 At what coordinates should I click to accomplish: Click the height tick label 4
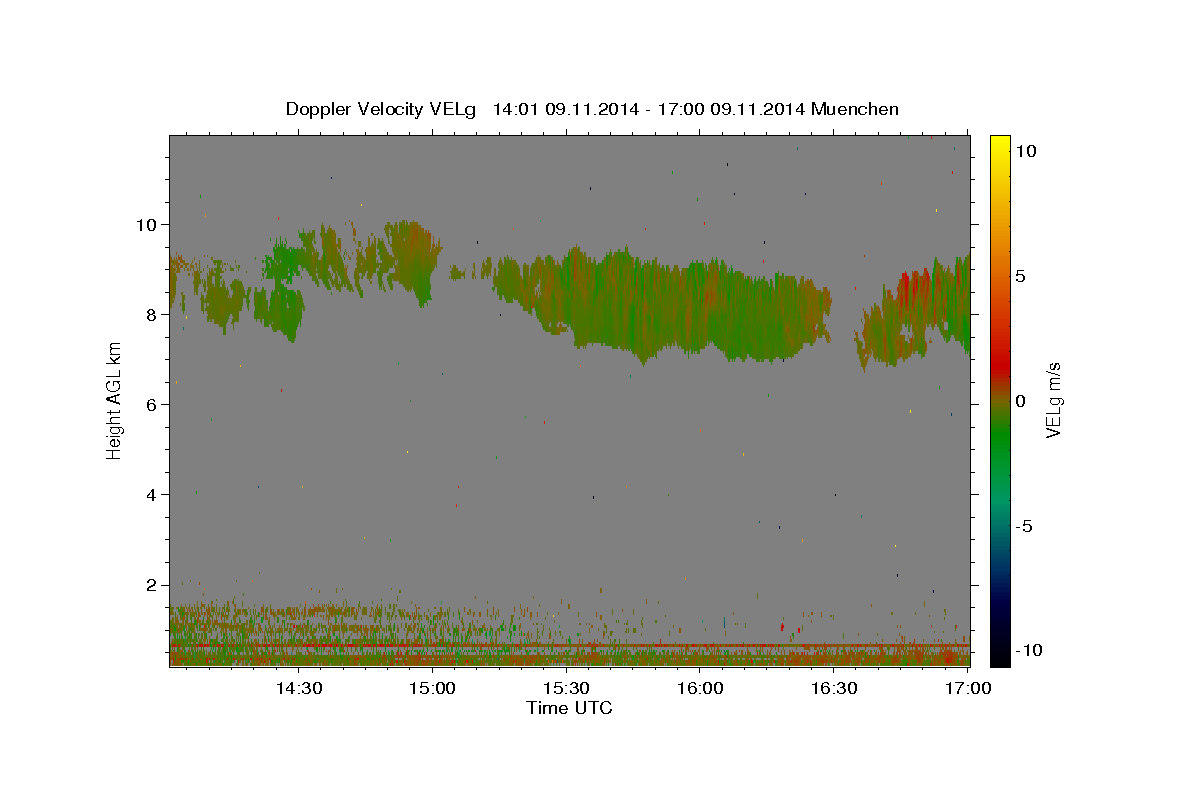point(150,494)
